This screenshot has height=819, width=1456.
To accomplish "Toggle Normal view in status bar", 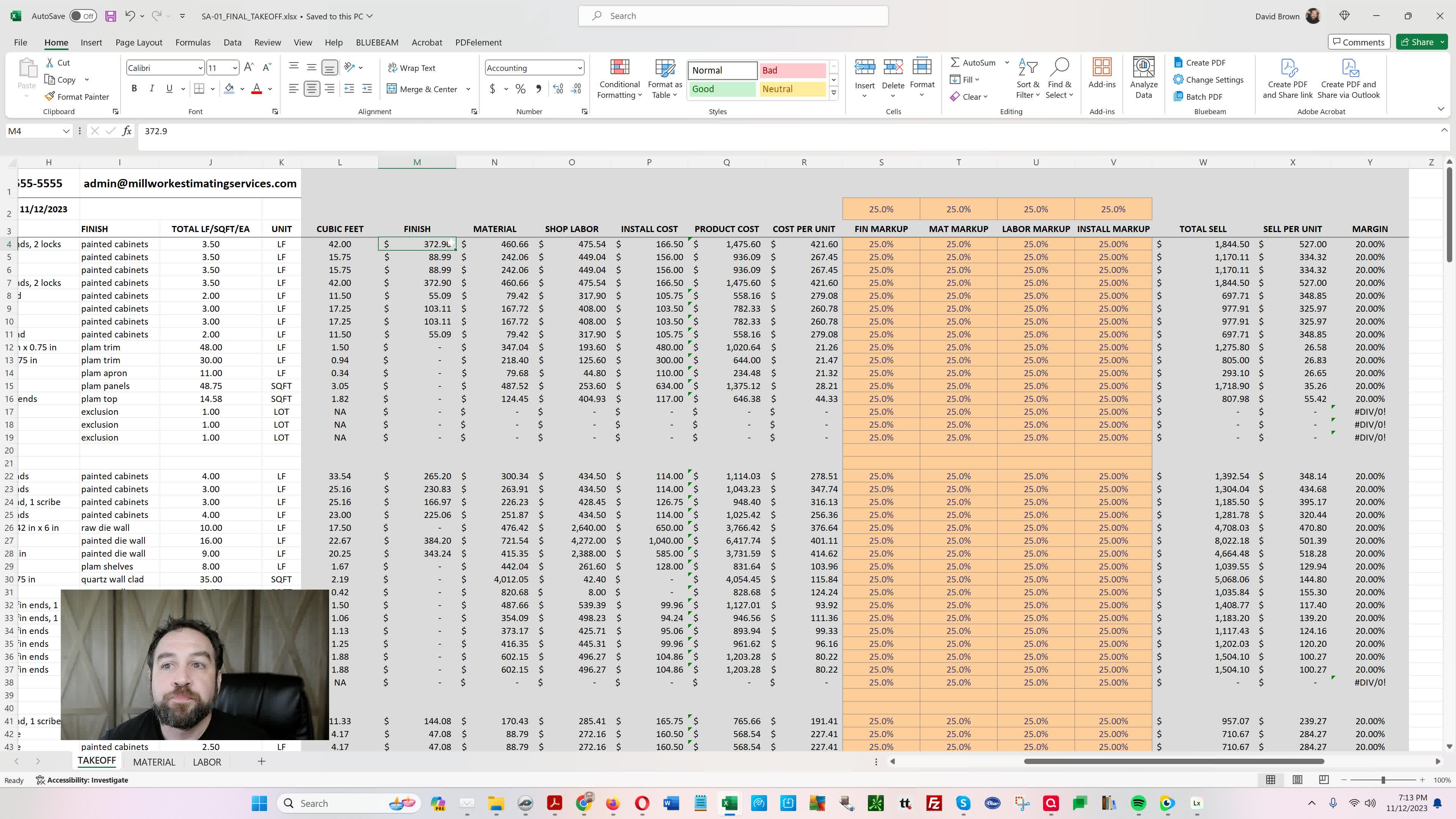I will pos(1271,780).
